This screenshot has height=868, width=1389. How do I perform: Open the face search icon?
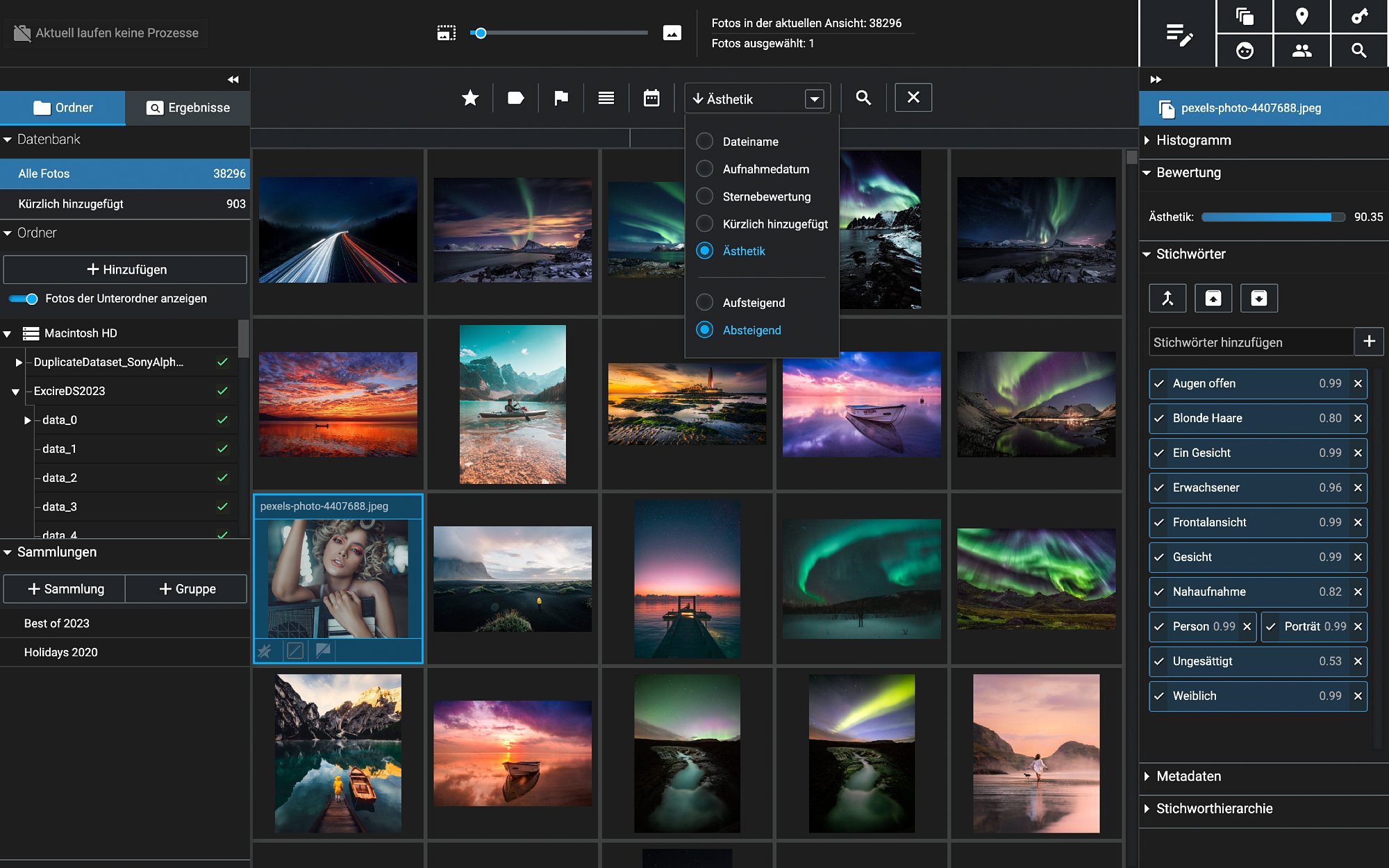point(1245,50)
